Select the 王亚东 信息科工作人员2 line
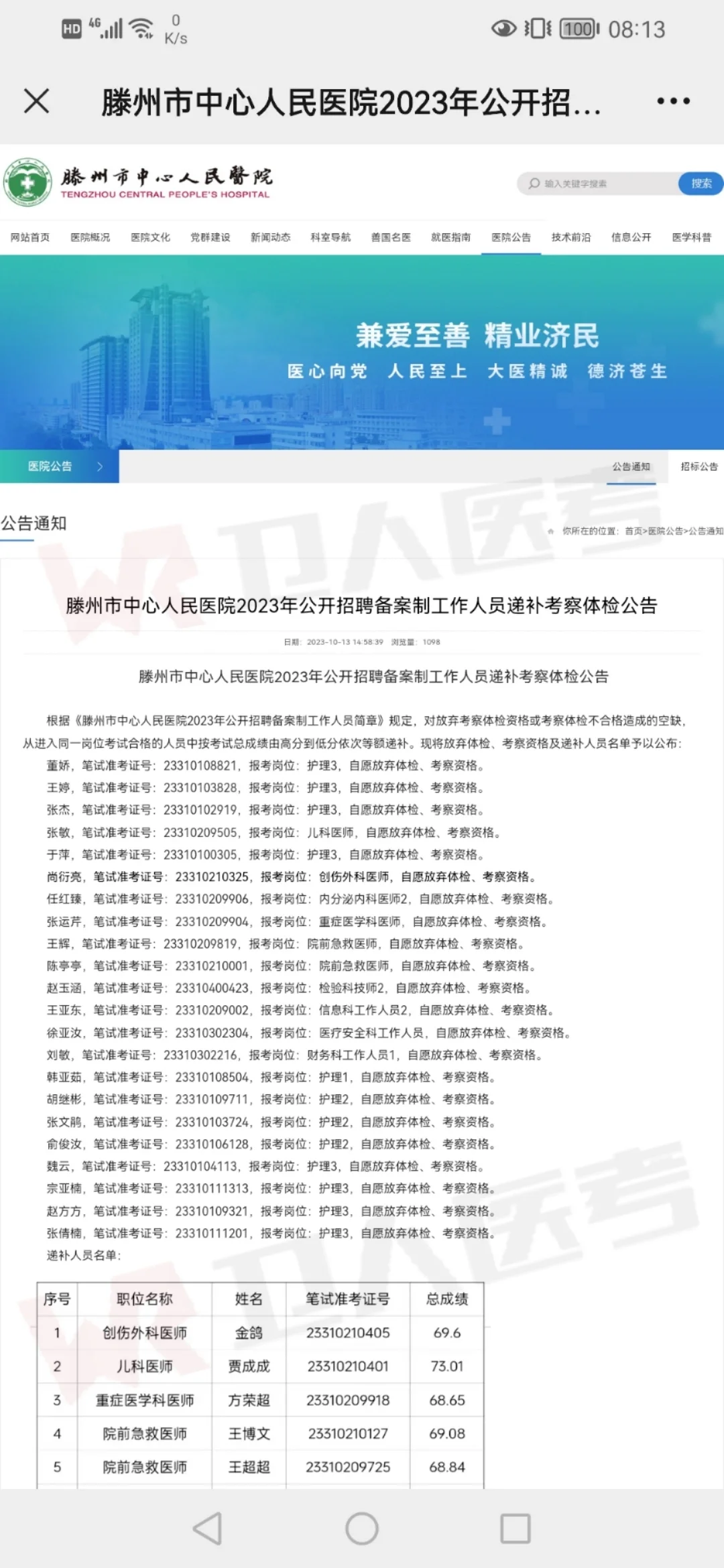Screen dimensions: 724x1568 pyautogui.click(x=302, y=1010)
